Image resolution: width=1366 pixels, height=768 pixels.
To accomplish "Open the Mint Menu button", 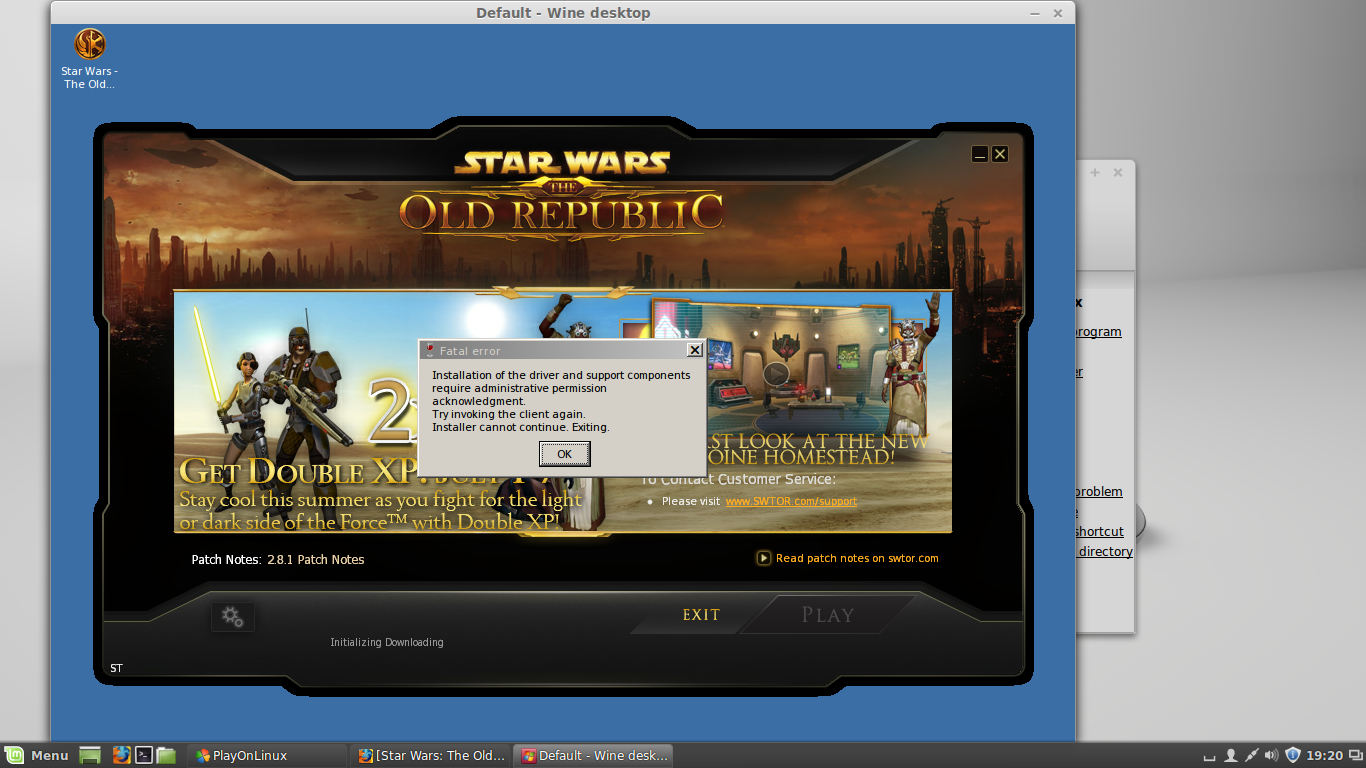I will coord(36,755).
